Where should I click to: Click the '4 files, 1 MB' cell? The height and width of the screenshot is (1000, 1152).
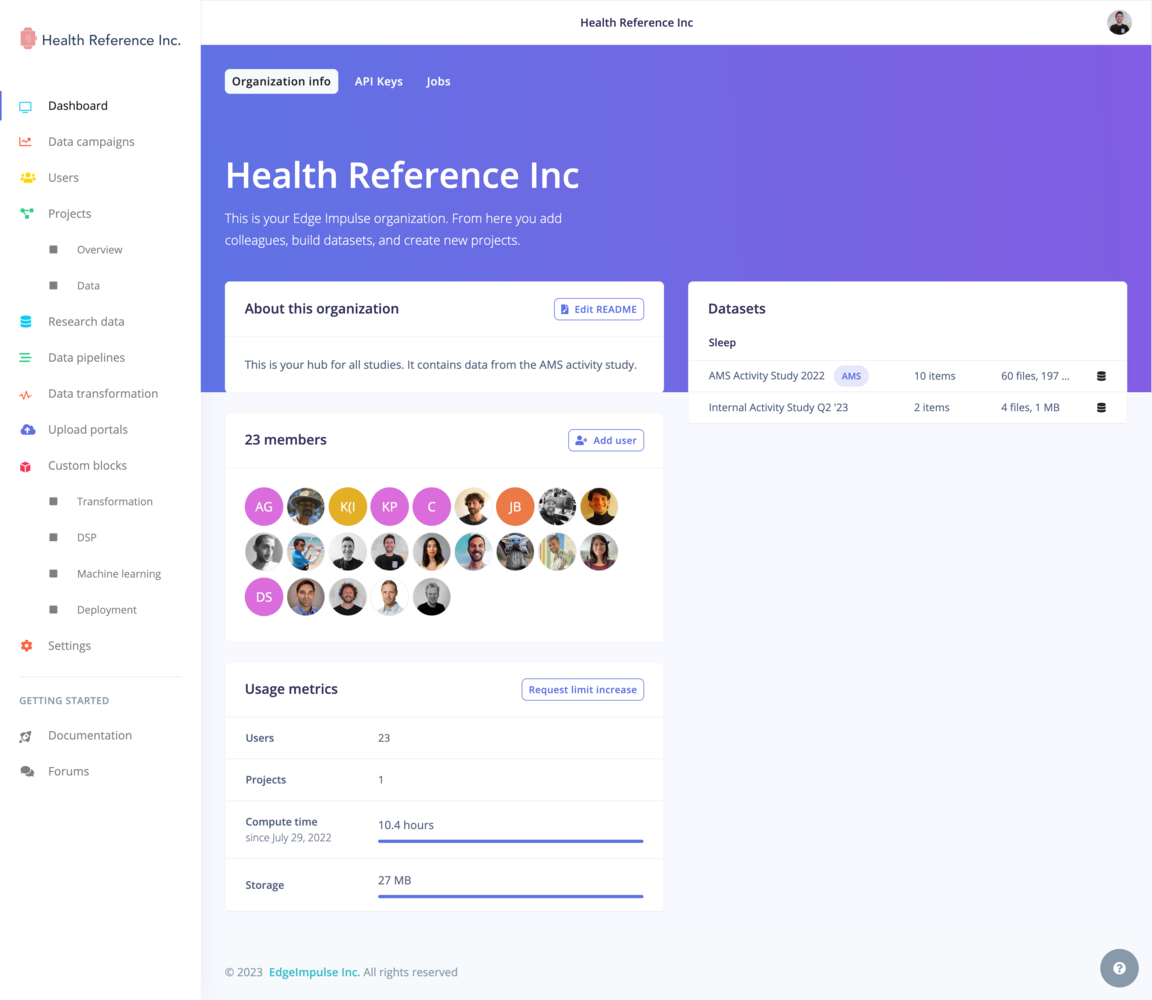point(1030,407)
